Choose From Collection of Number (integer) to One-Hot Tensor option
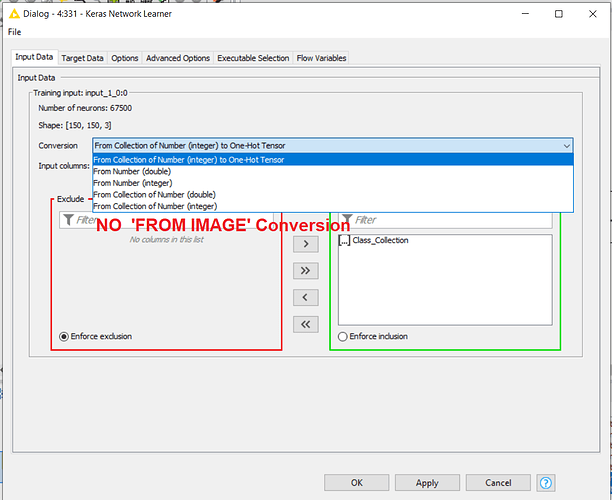The height and width of the screenshot is (500, 612). pos(333,160)
